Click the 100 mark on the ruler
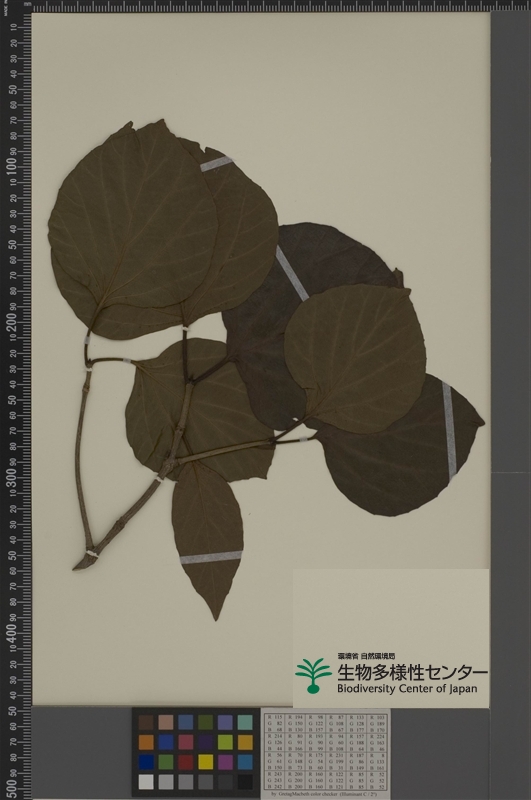The image size is (531, 800). coord(11,167)
